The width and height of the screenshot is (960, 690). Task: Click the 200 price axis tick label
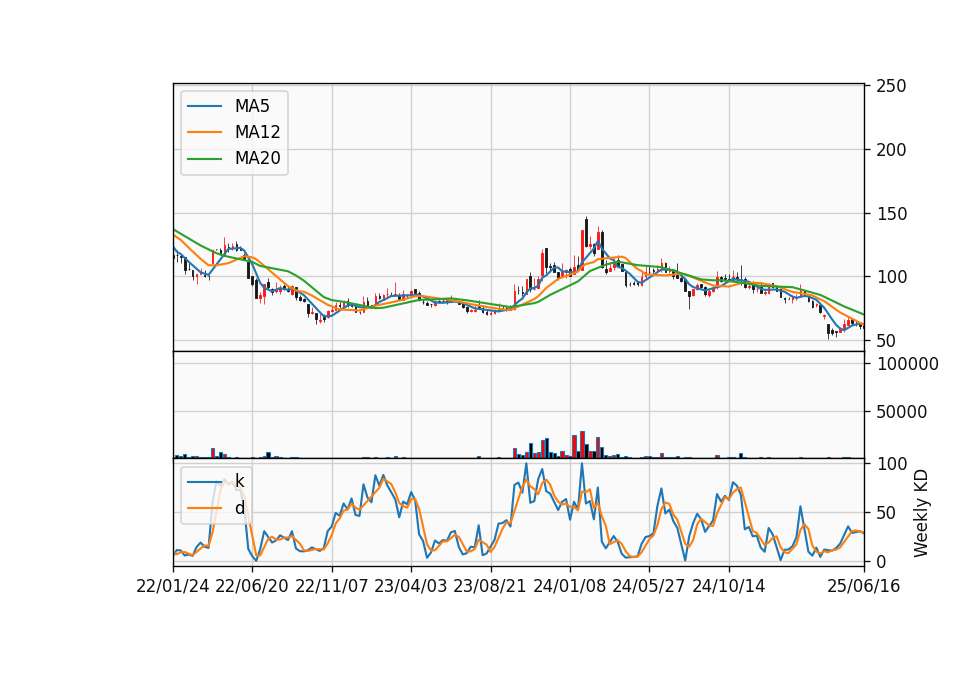(x=891, y=149)
